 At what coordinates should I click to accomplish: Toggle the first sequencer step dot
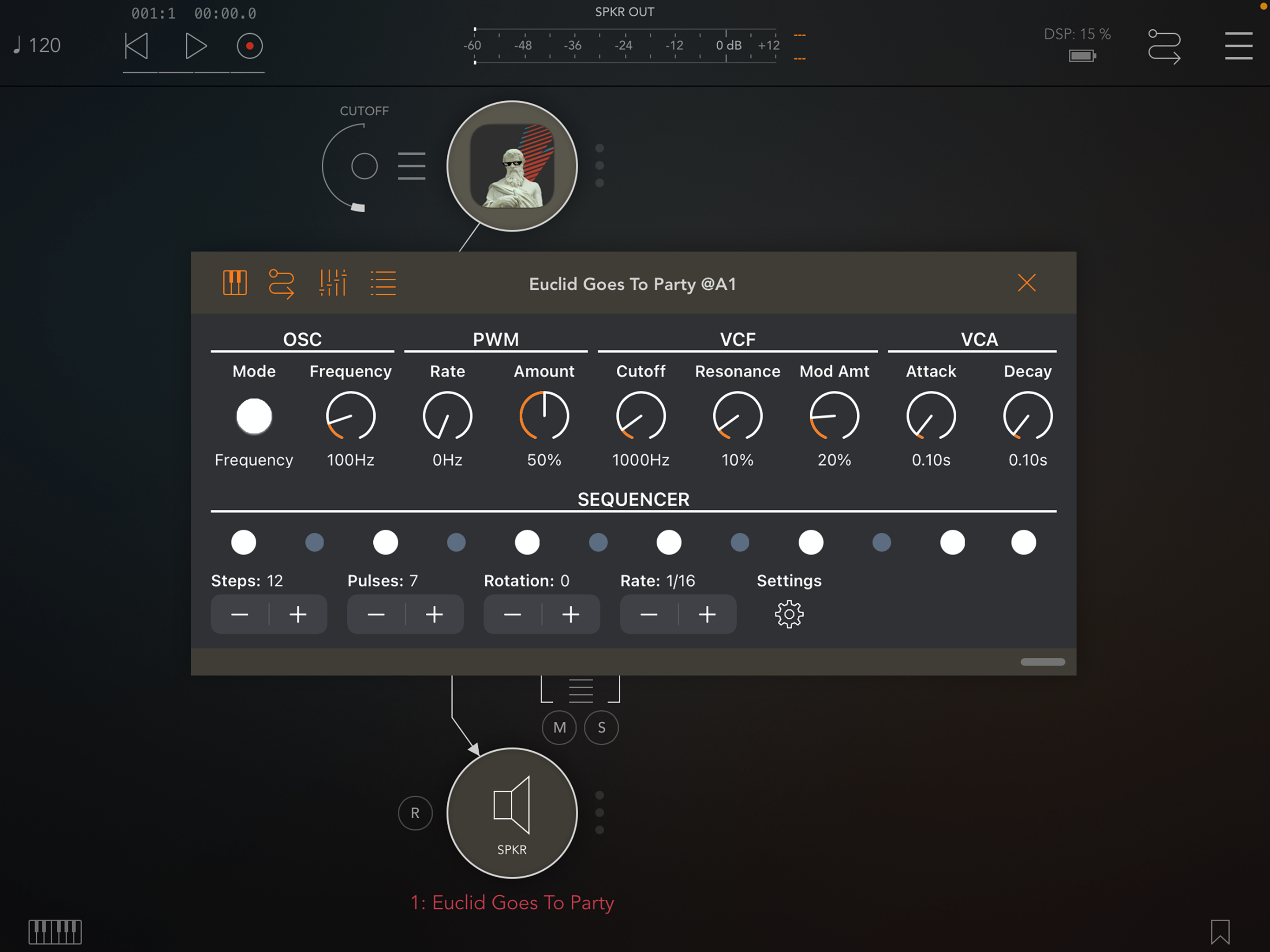click(x=244, y=542)
